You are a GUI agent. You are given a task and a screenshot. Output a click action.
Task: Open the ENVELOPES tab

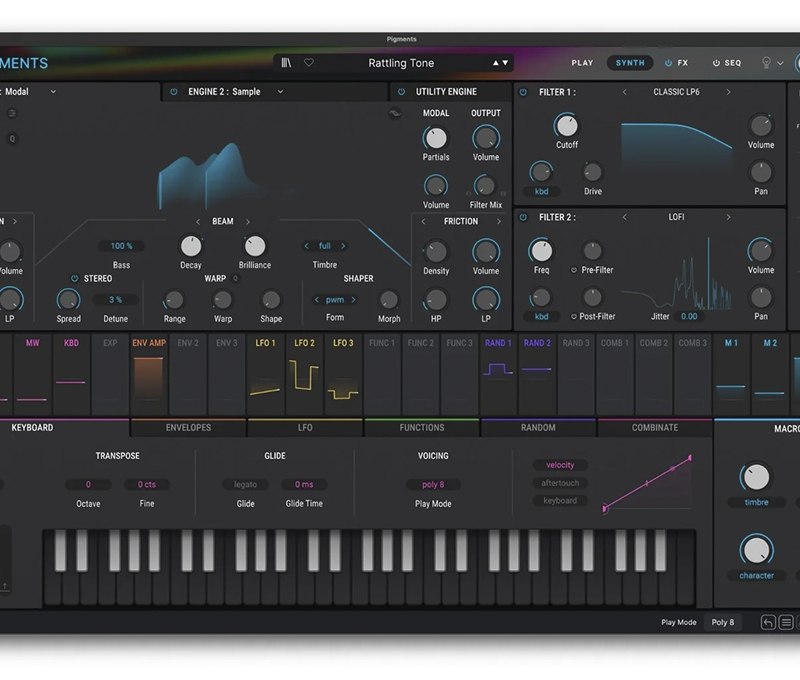click(188, 427)
